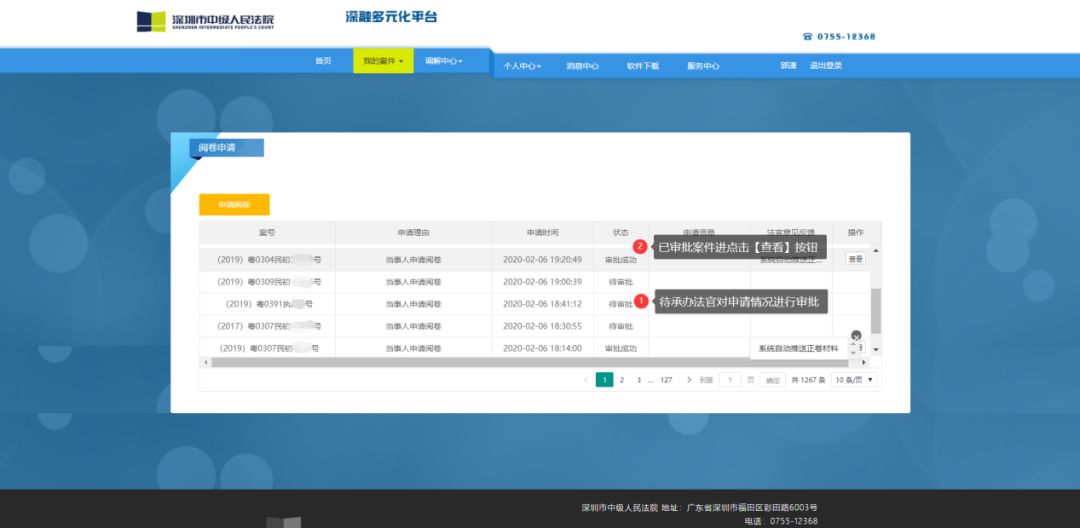1080x528 pixels.
Task: Expand the 我的案件 dropdown menu
Action: point(383,62)
